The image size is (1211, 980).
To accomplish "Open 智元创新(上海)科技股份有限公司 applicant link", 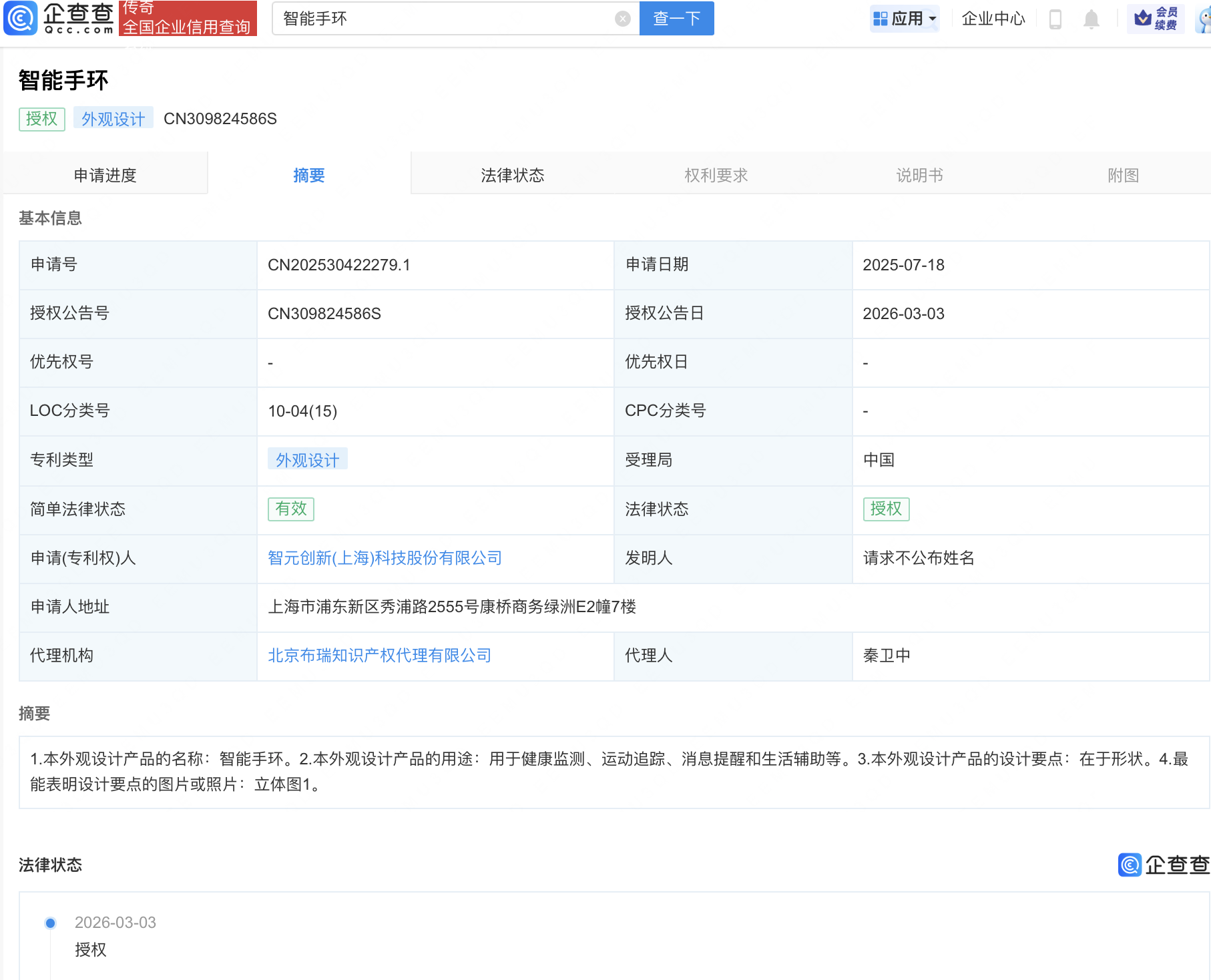I will click(384, 558).
